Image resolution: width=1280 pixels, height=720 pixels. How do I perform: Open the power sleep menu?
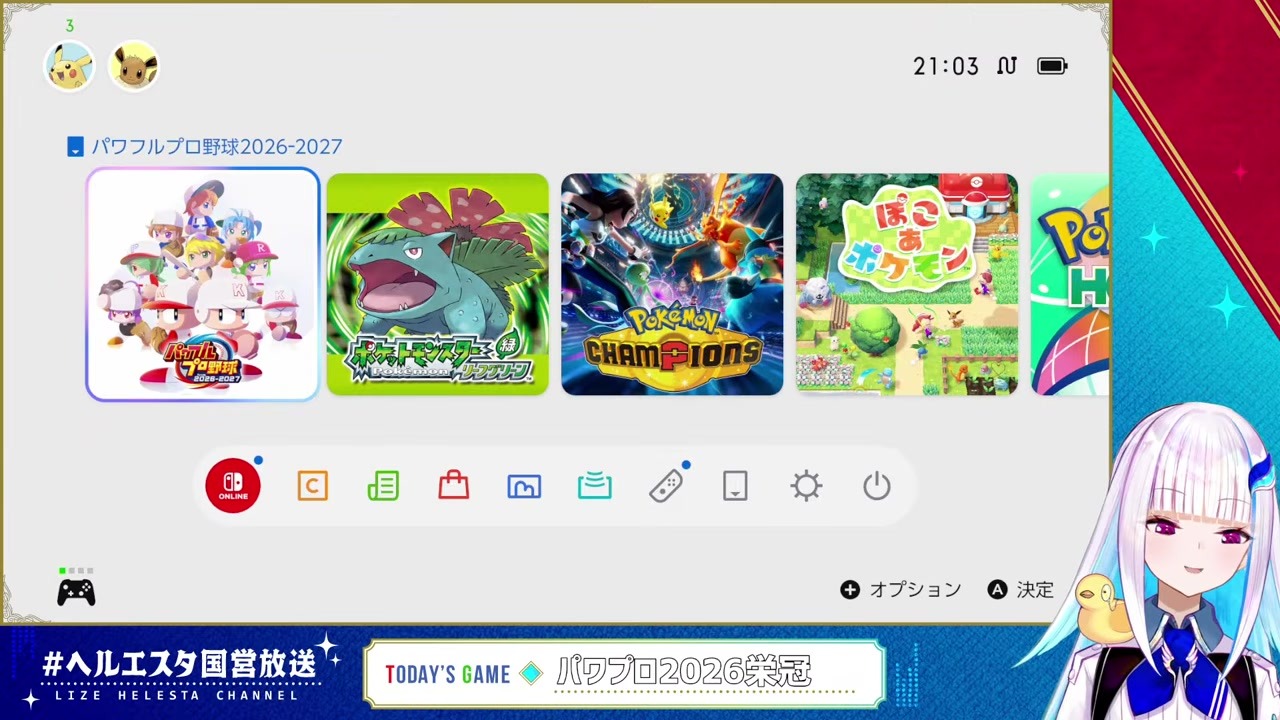pos(877,487)
